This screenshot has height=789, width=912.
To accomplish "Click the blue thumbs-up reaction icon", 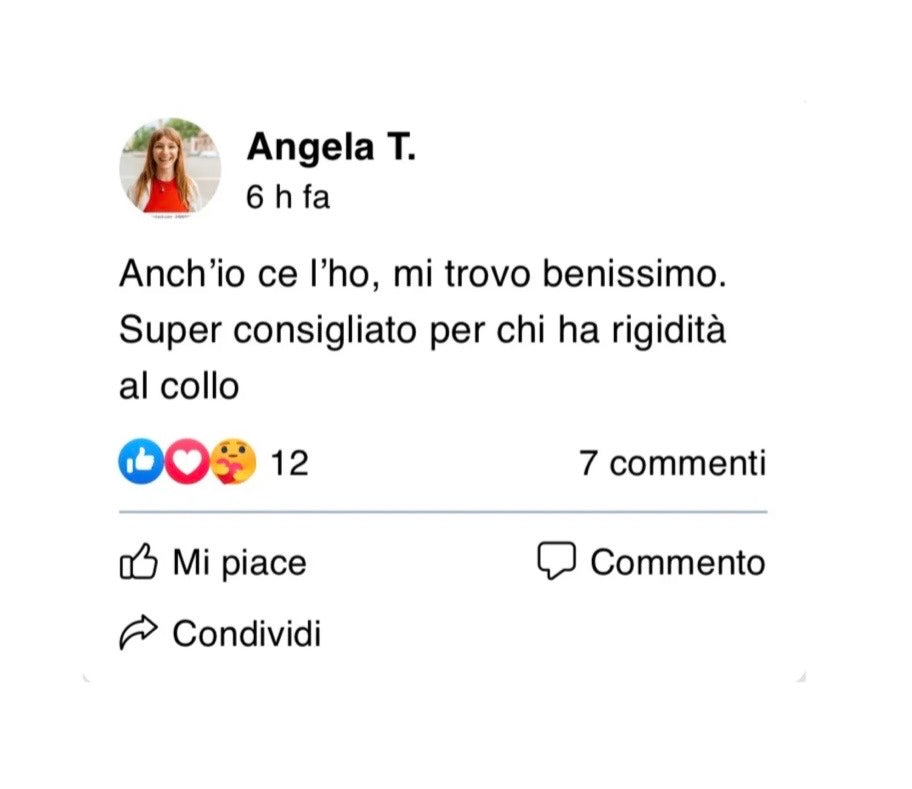I will [140, 462].
